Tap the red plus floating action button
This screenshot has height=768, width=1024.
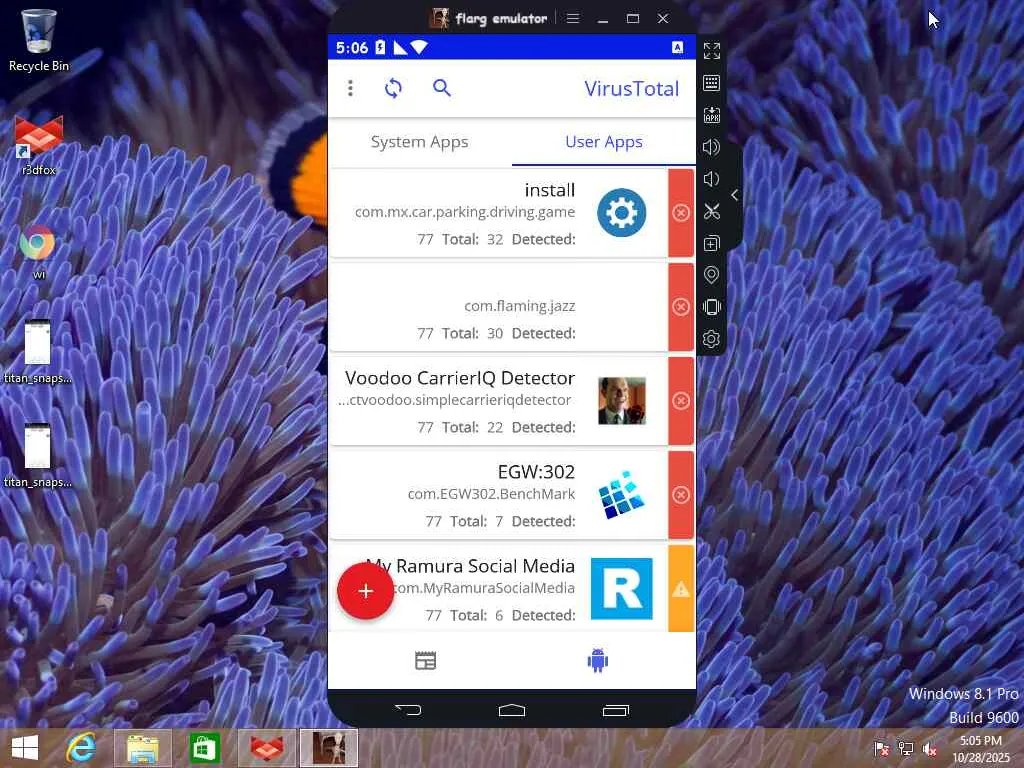tap(366, 591)
